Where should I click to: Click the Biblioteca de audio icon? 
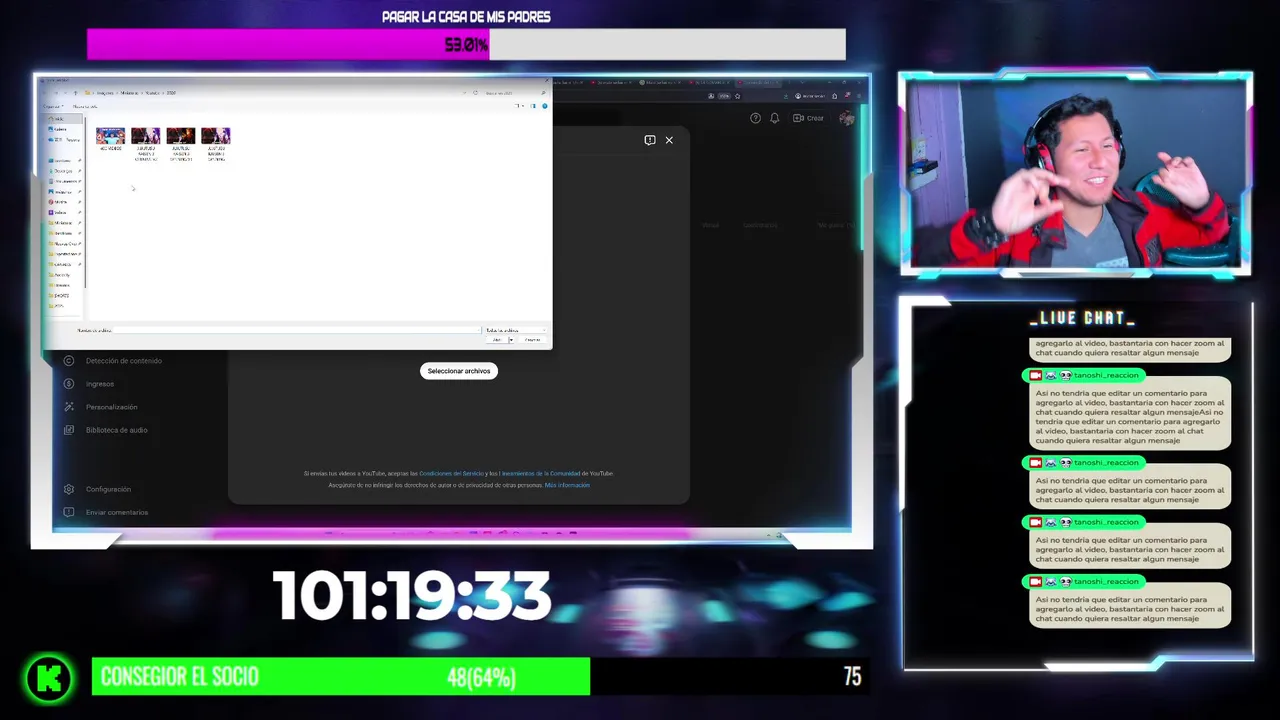(x=69, y=430)
